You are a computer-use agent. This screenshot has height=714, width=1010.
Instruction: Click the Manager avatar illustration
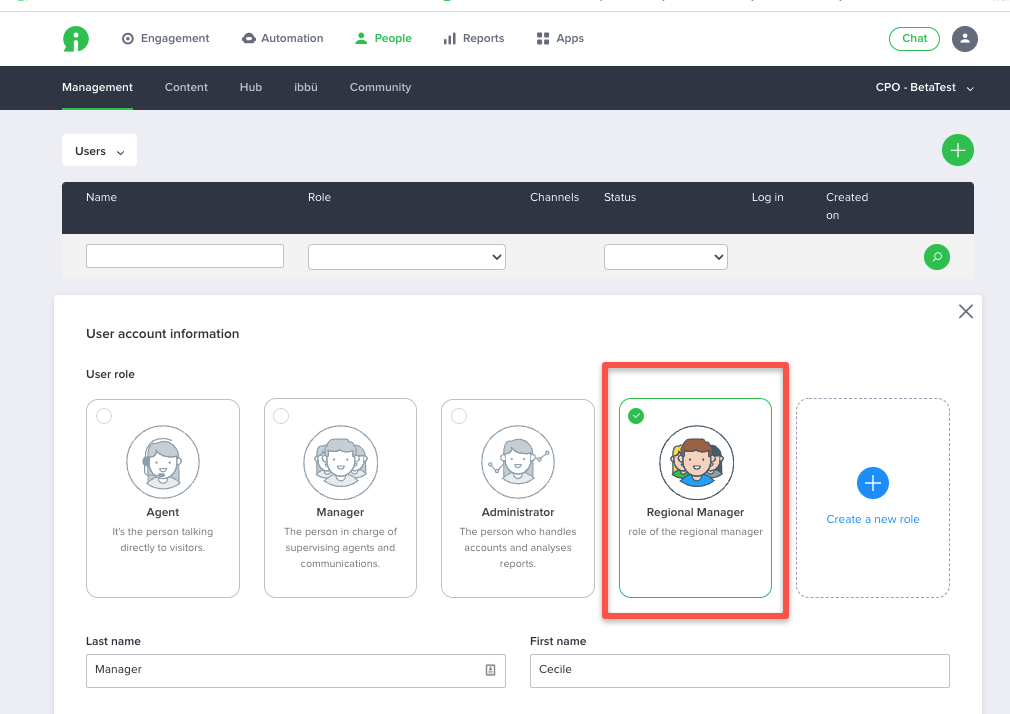(340, 462)
